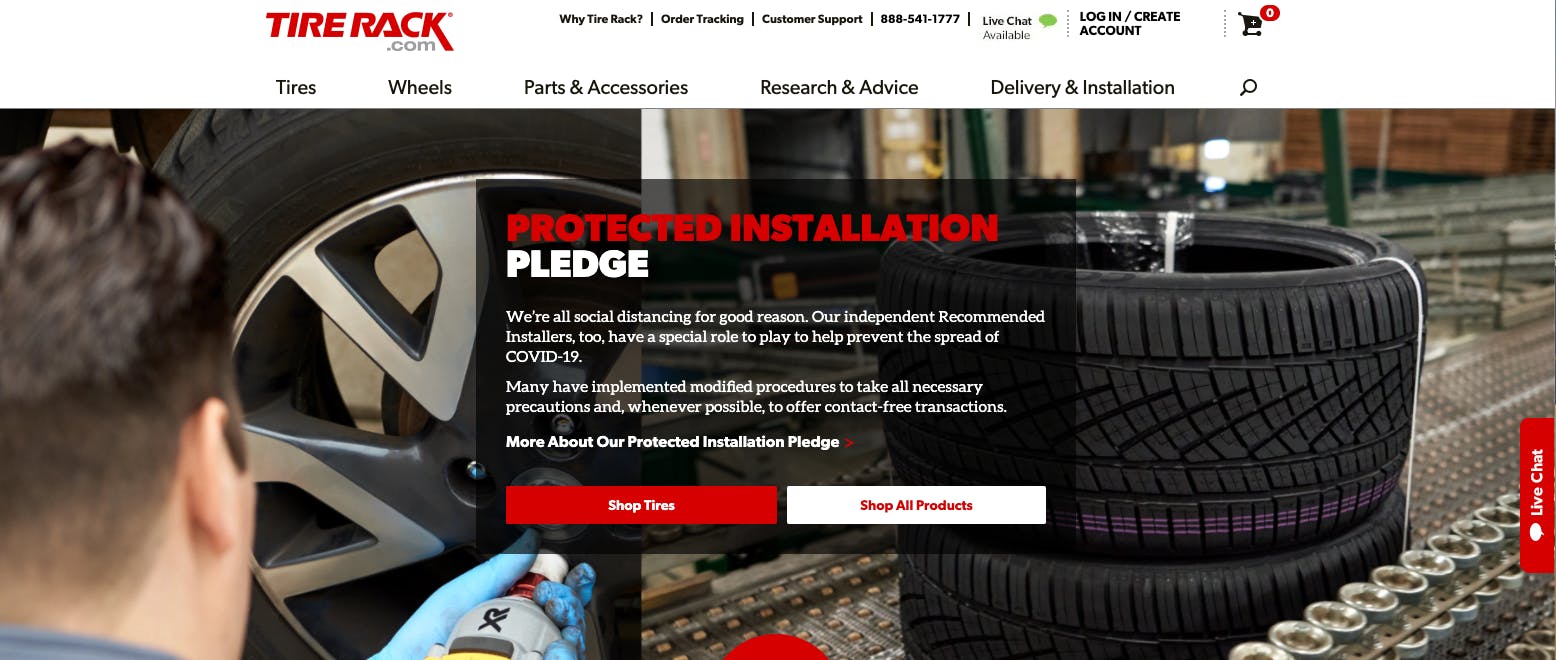
Task: Open the Order Tracking link
Action: (x=702, y=19)
